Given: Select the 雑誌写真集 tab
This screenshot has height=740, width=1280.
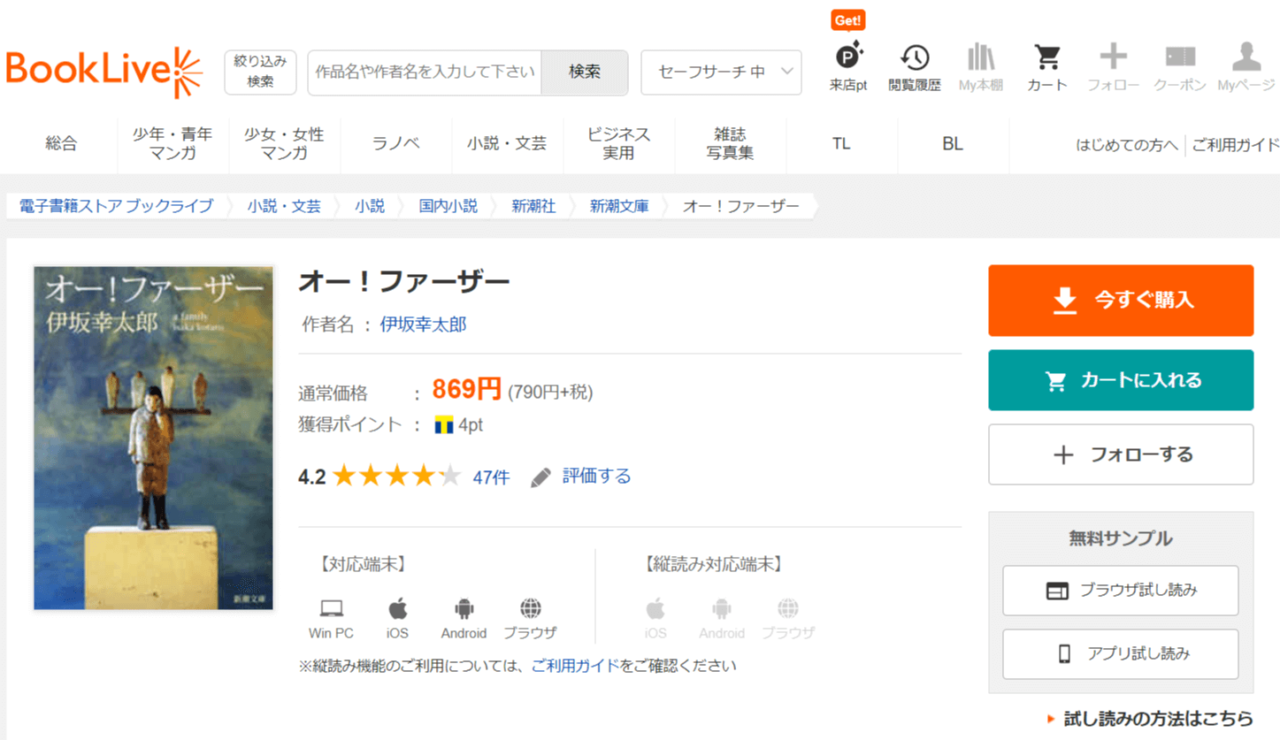Looking at the screenshot, I should [x=731, y=144].
